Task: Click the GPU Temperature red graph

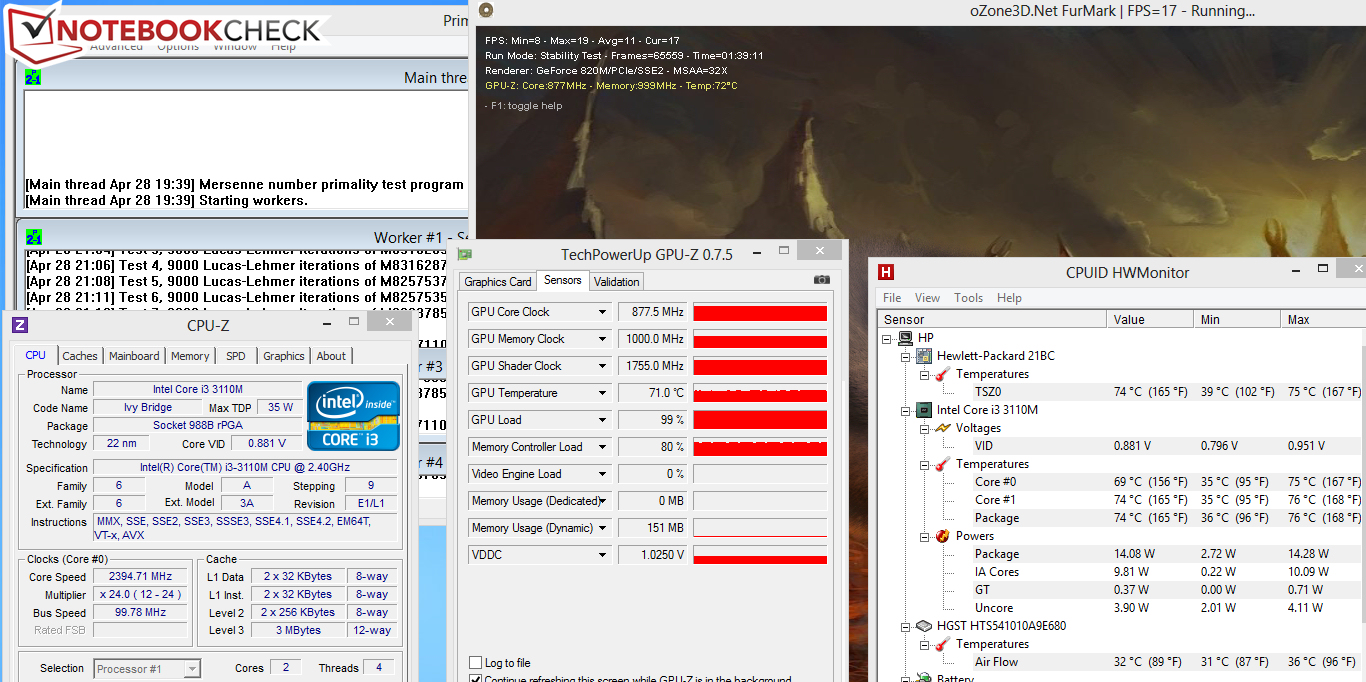Action: point(760,393)
